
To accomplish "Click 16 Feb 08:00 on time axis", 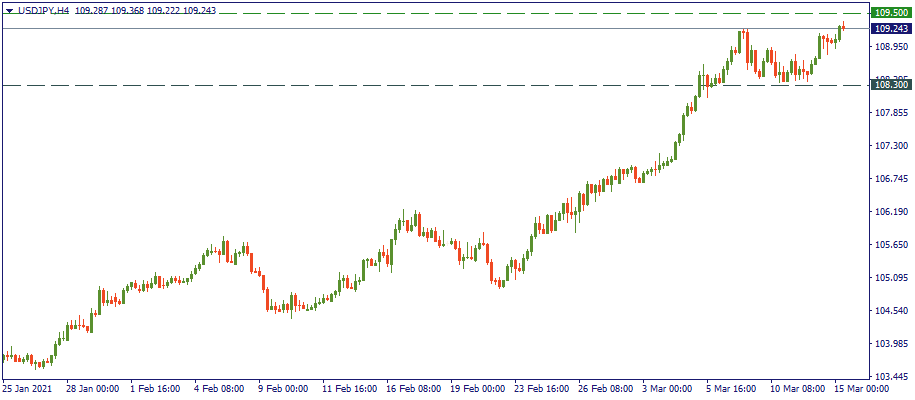I will click(x=414, y=388).
